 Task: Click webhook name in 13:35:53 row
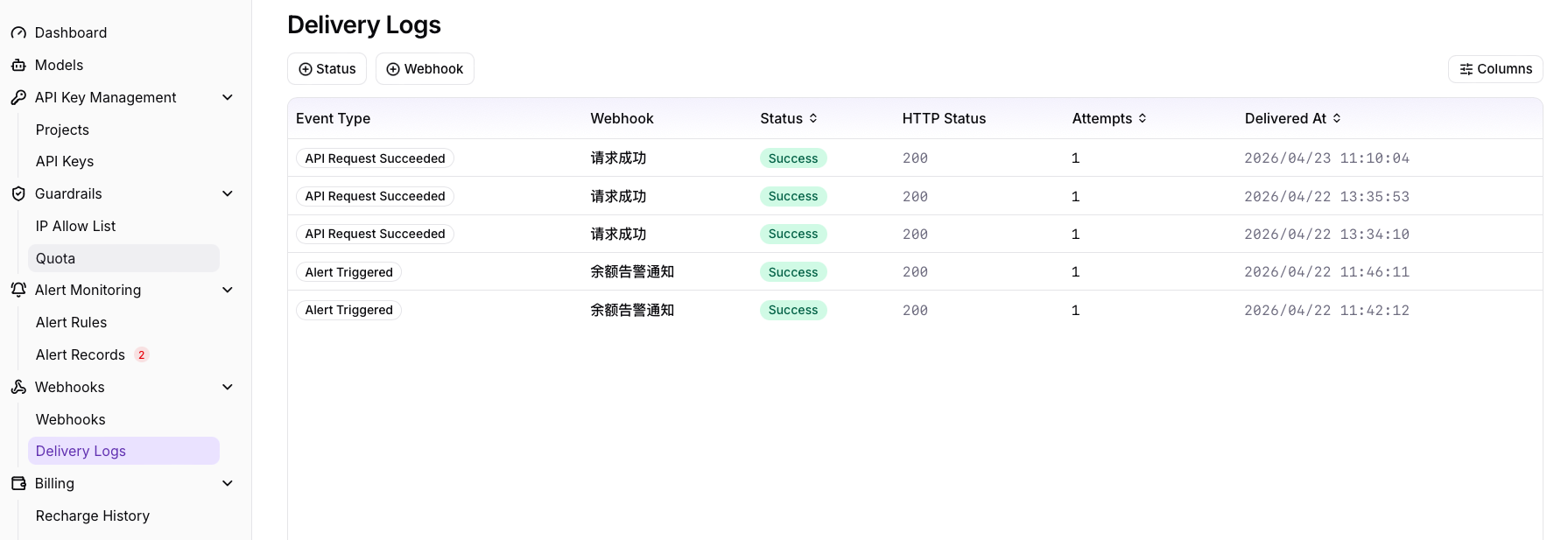[x=618, y=196]
